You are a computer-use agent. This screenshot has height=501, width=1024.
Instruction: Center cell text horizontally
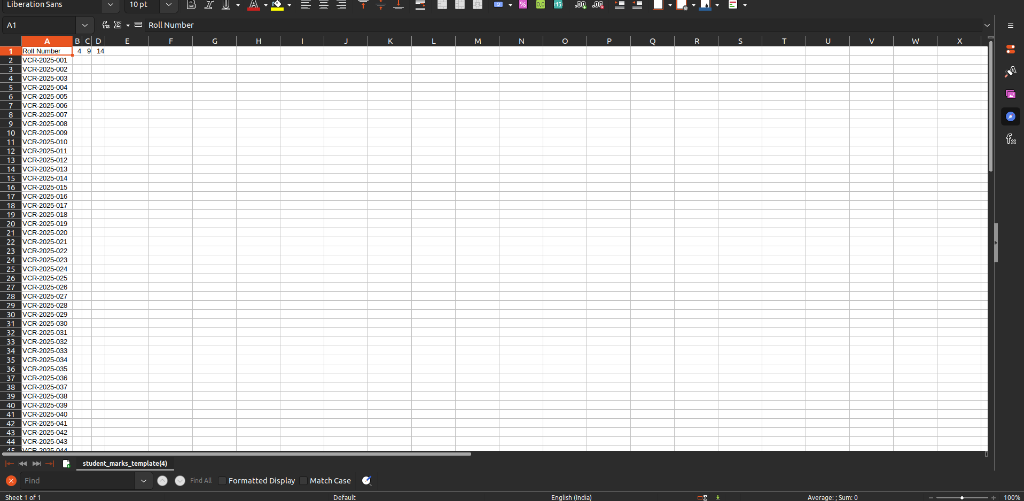(x=323, y=5)
